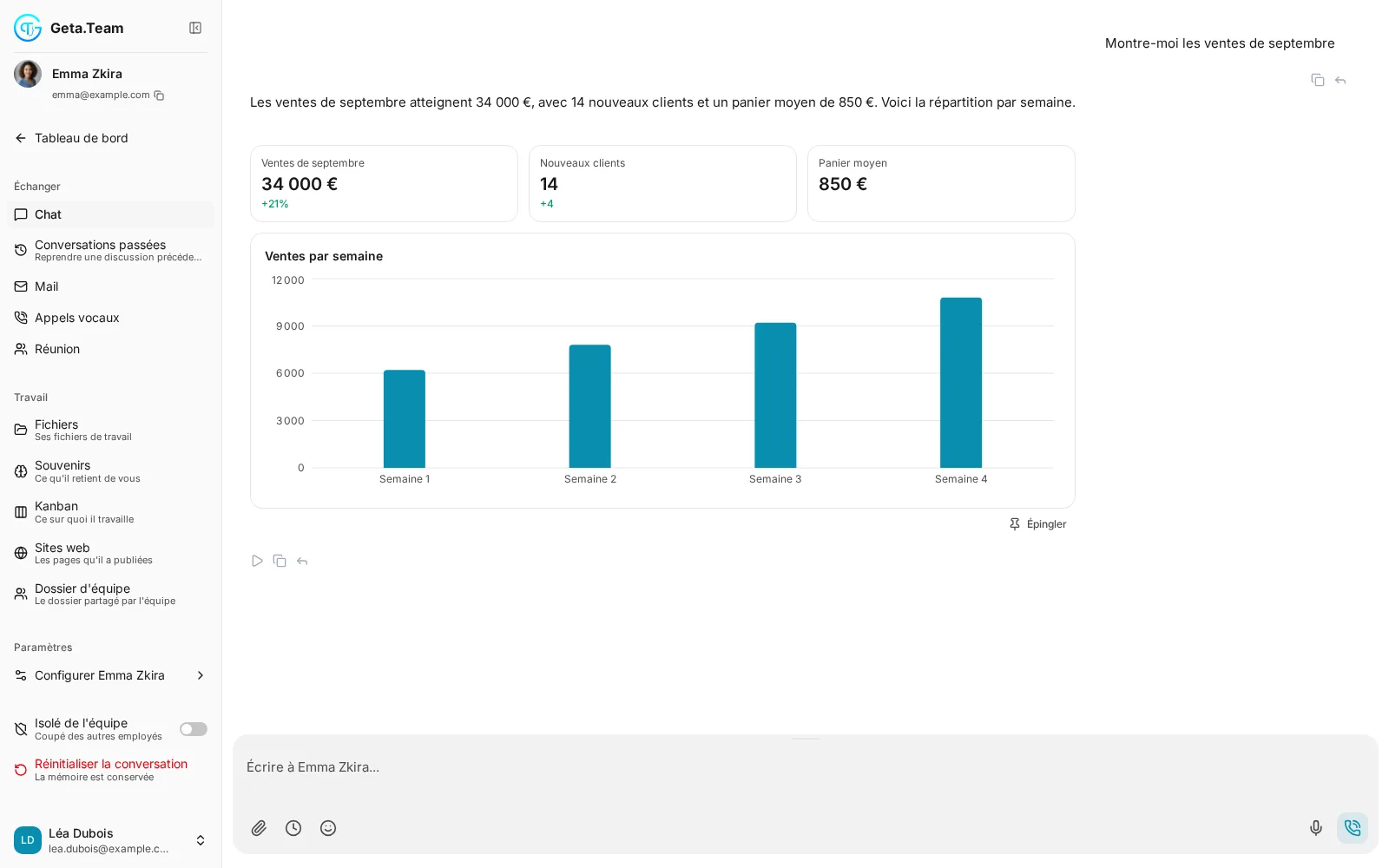Image resolution: width=1389 pixels, height=868 pixels.
Task: Reply to the user message icon
Action: pyautogui.click(x=1340, y=80)
